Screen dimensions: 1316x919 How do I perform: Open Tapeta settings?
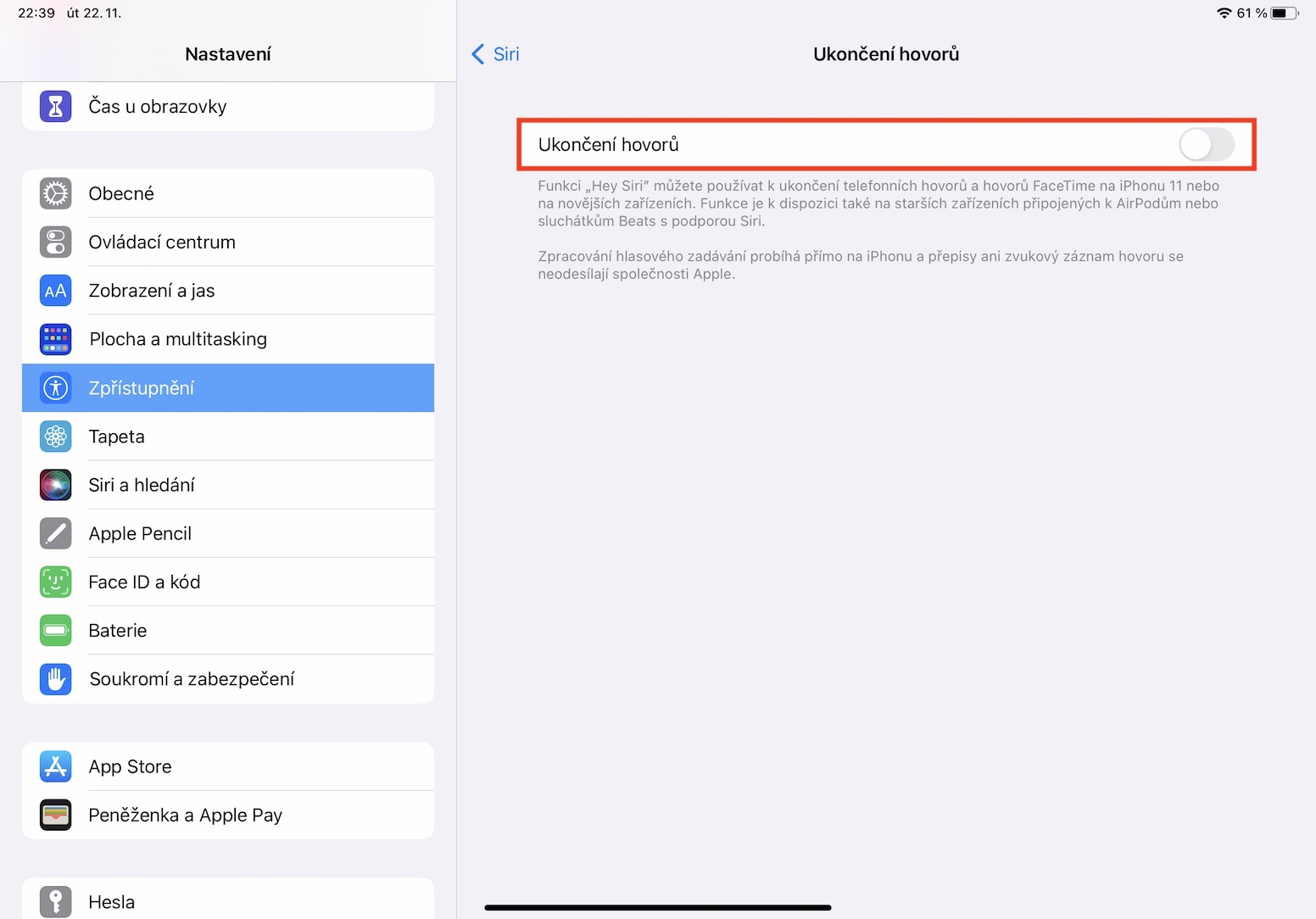click(x=227, y=437)
